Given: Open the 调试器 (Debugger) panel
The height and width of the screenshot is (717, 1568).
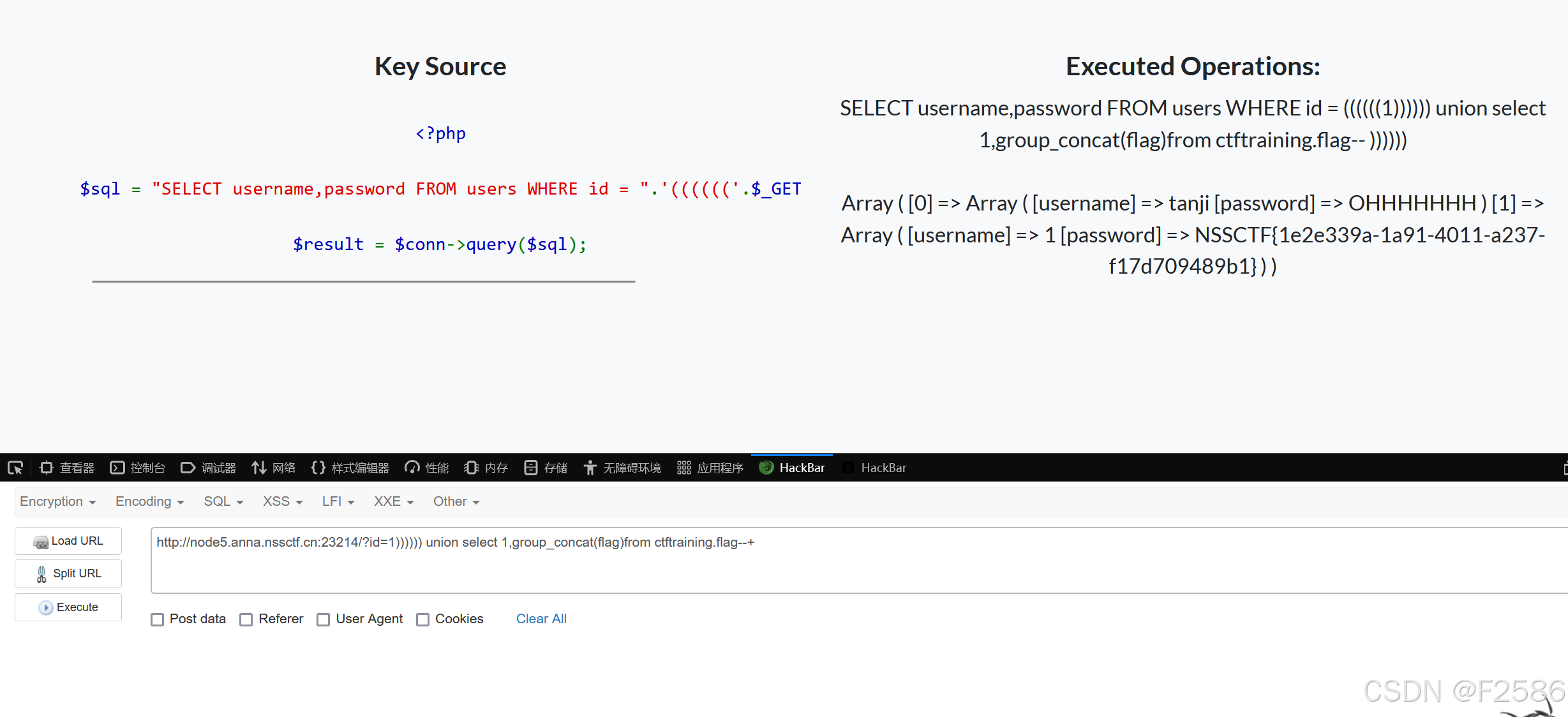Looking at the screenshot, I should coord(209,468).
